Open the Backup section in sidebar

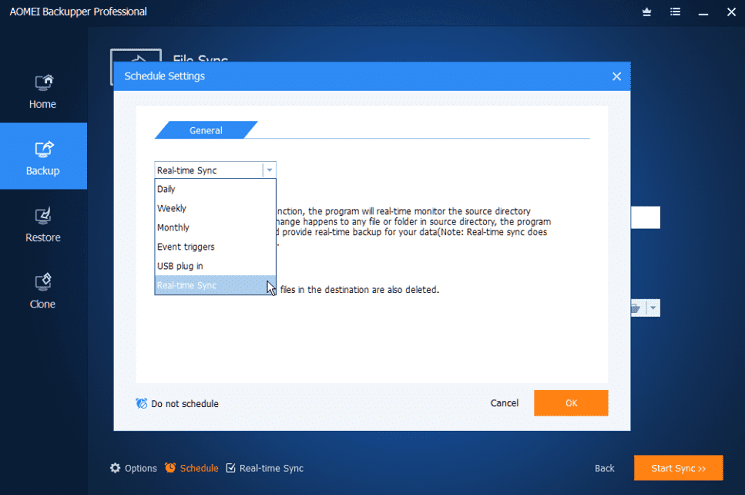[43, 157]
